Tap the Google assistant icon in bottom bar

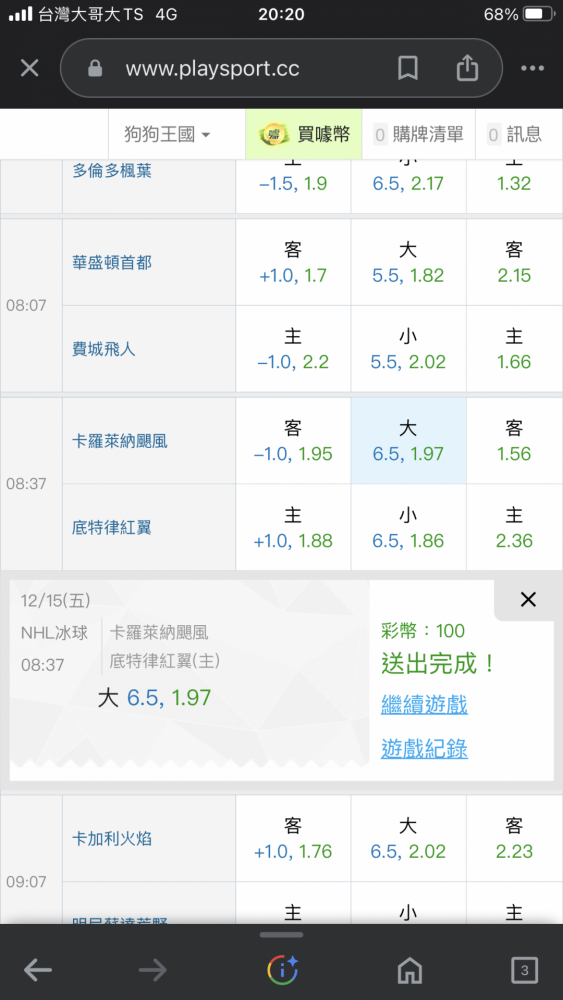(x=282, y=971)
